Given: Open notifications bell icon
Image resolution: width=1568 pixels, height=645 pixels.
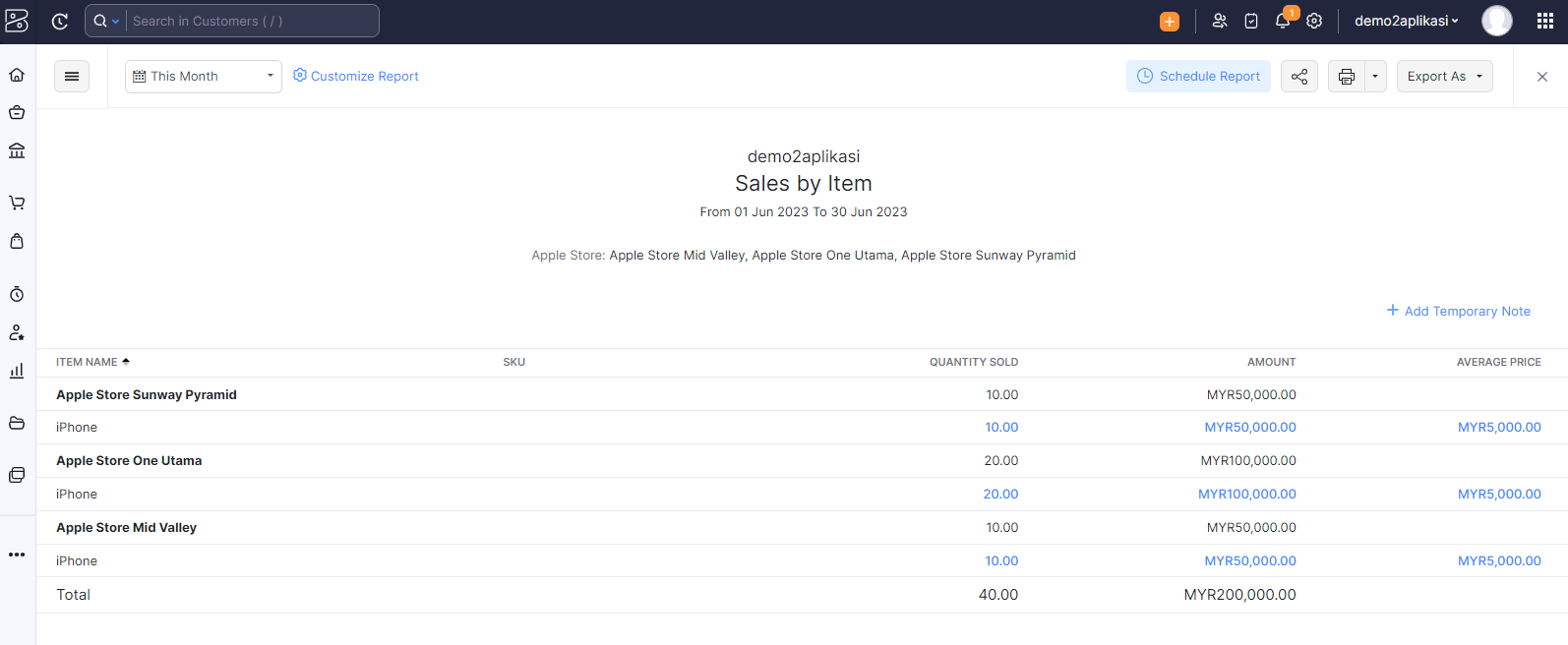Looking at the screenshot, I should click(1283, 21).
